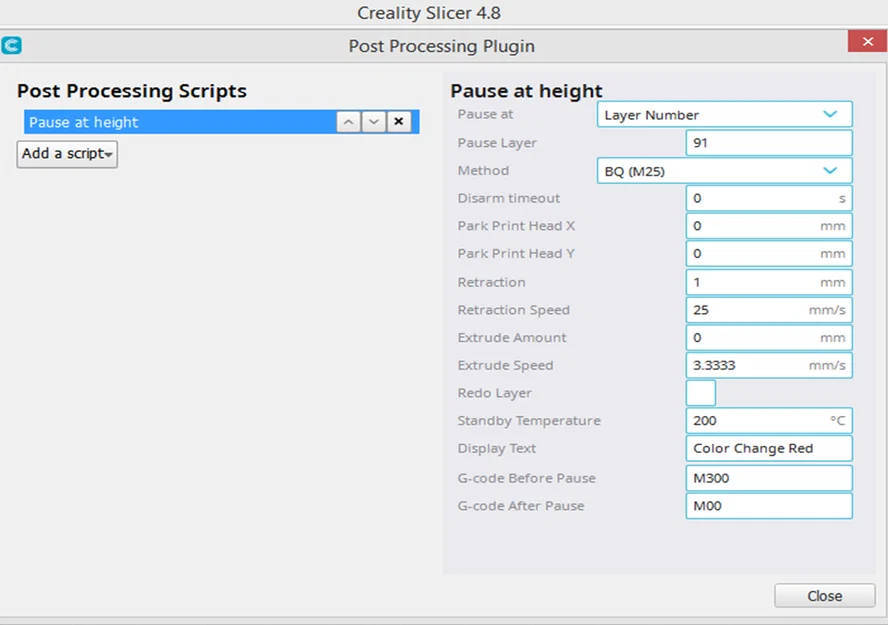Remove the Pause at height script

[399, 122]
